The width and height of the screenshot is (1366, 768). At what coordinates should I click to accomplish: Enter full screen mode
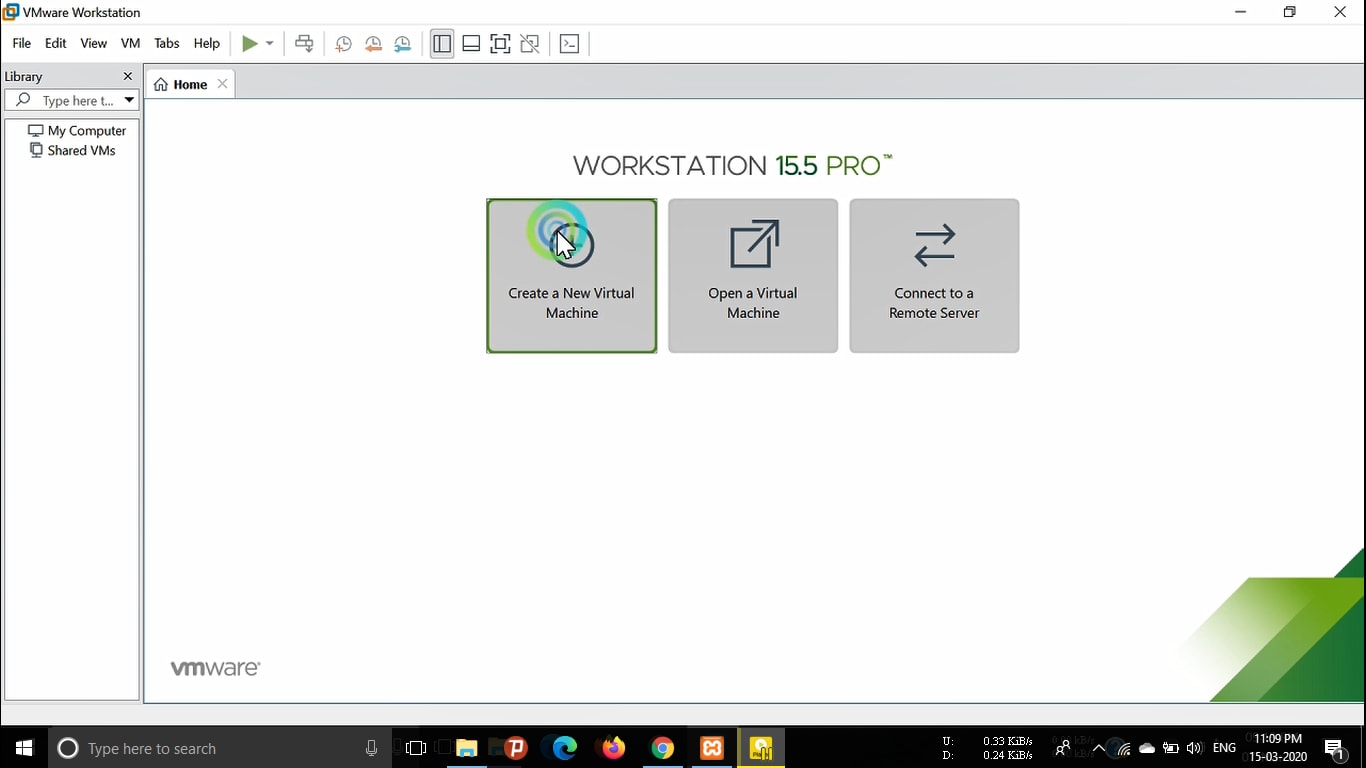[x=500, y=44]
